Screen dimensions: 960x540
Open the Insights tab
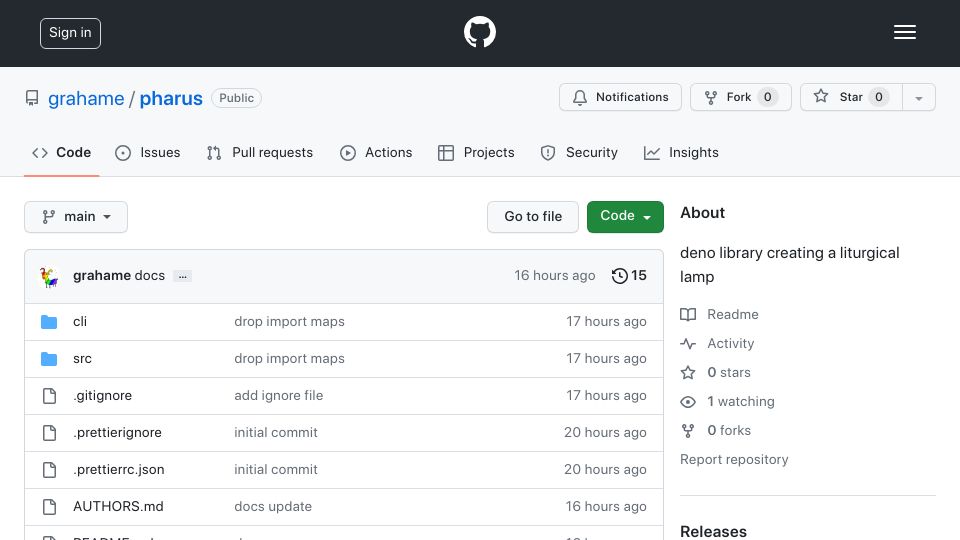pyautogui.click(x=681, y=152)
